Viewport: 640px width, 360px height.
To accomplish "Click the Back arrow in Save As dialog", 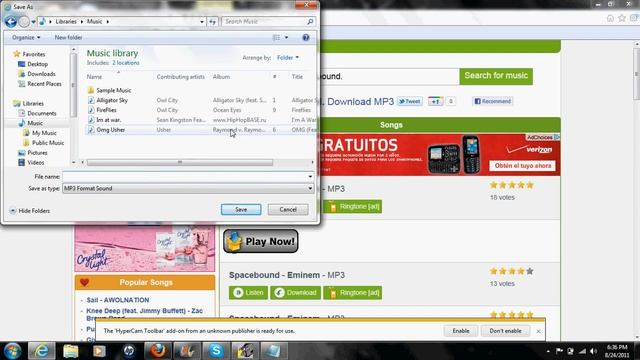I will pos(11,22).
